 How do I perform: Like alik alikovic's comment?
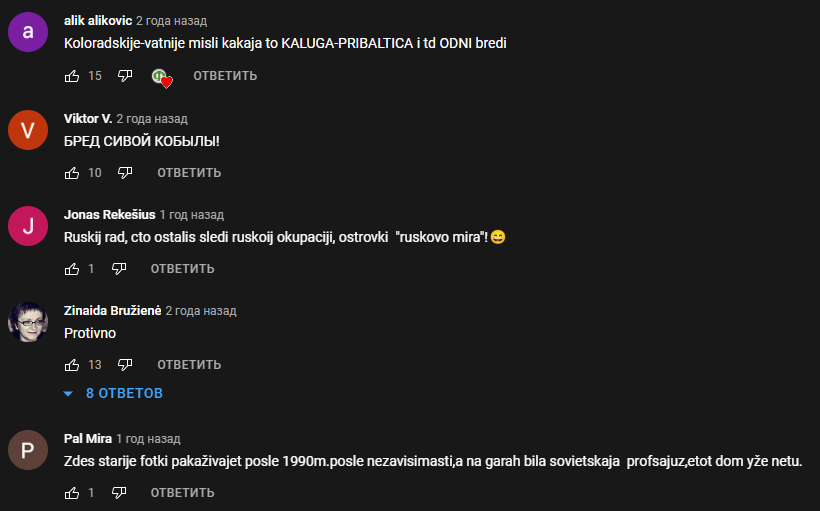pyautogui.click(x=72, y=76)
